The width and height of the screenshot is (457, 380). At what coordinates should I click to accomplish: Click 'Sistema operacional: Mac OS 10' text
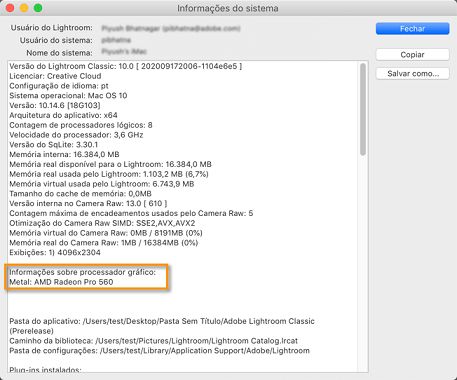tap(68, 96)
